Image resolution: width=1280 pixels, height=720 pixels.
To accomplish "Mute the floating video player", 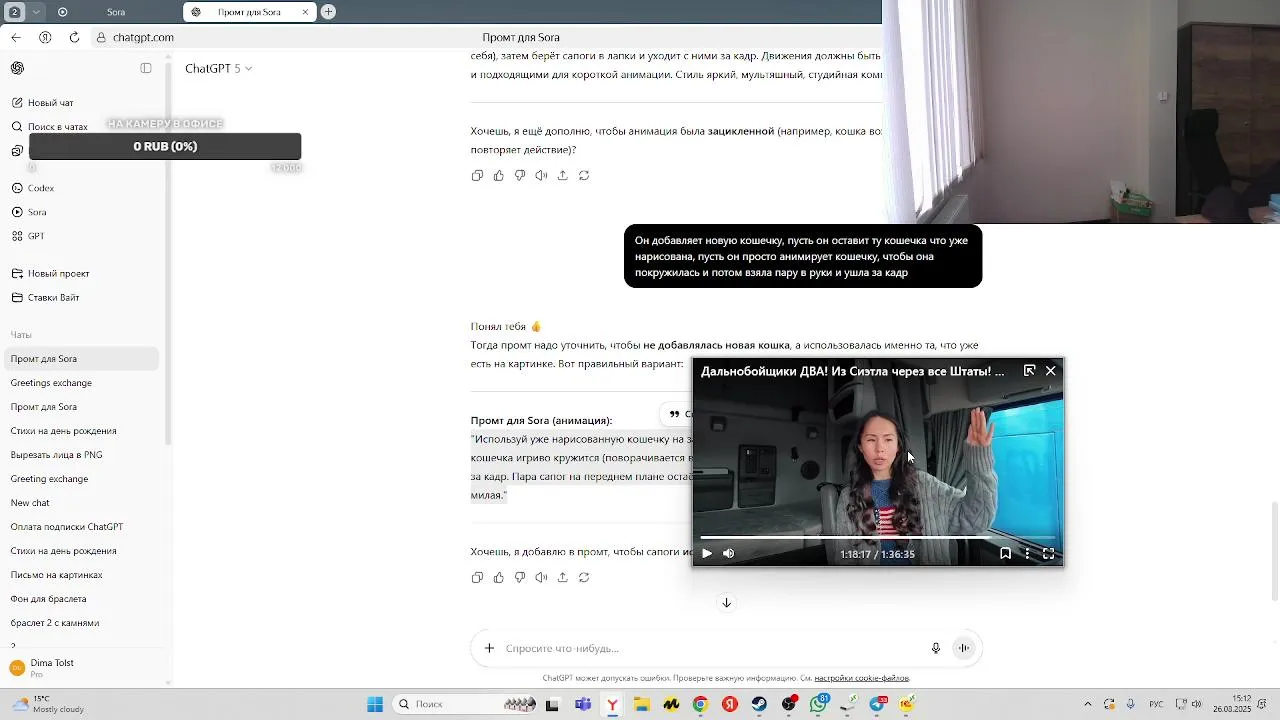I will 729,553.
